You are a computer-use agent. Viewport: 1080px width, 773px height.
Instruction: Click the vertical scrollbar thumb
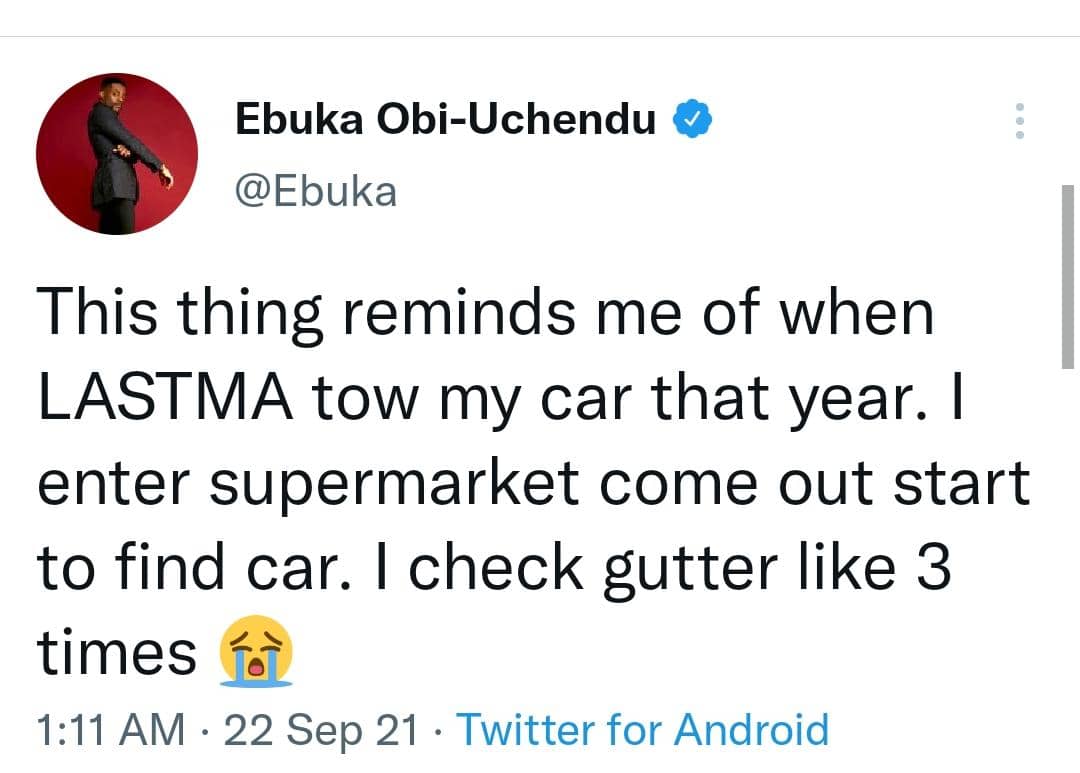[1068, 275]
